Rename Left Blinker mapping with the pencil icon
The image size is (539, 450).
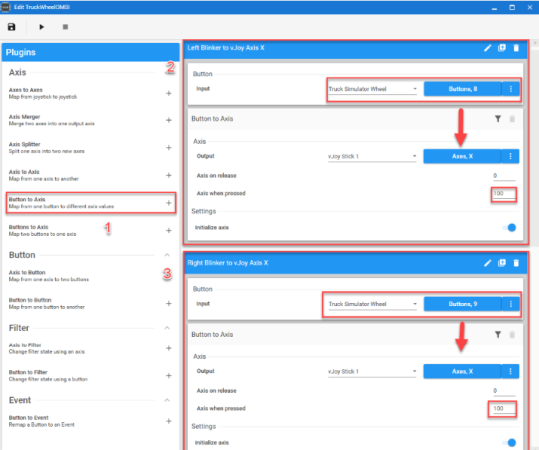tap(487, 48)
